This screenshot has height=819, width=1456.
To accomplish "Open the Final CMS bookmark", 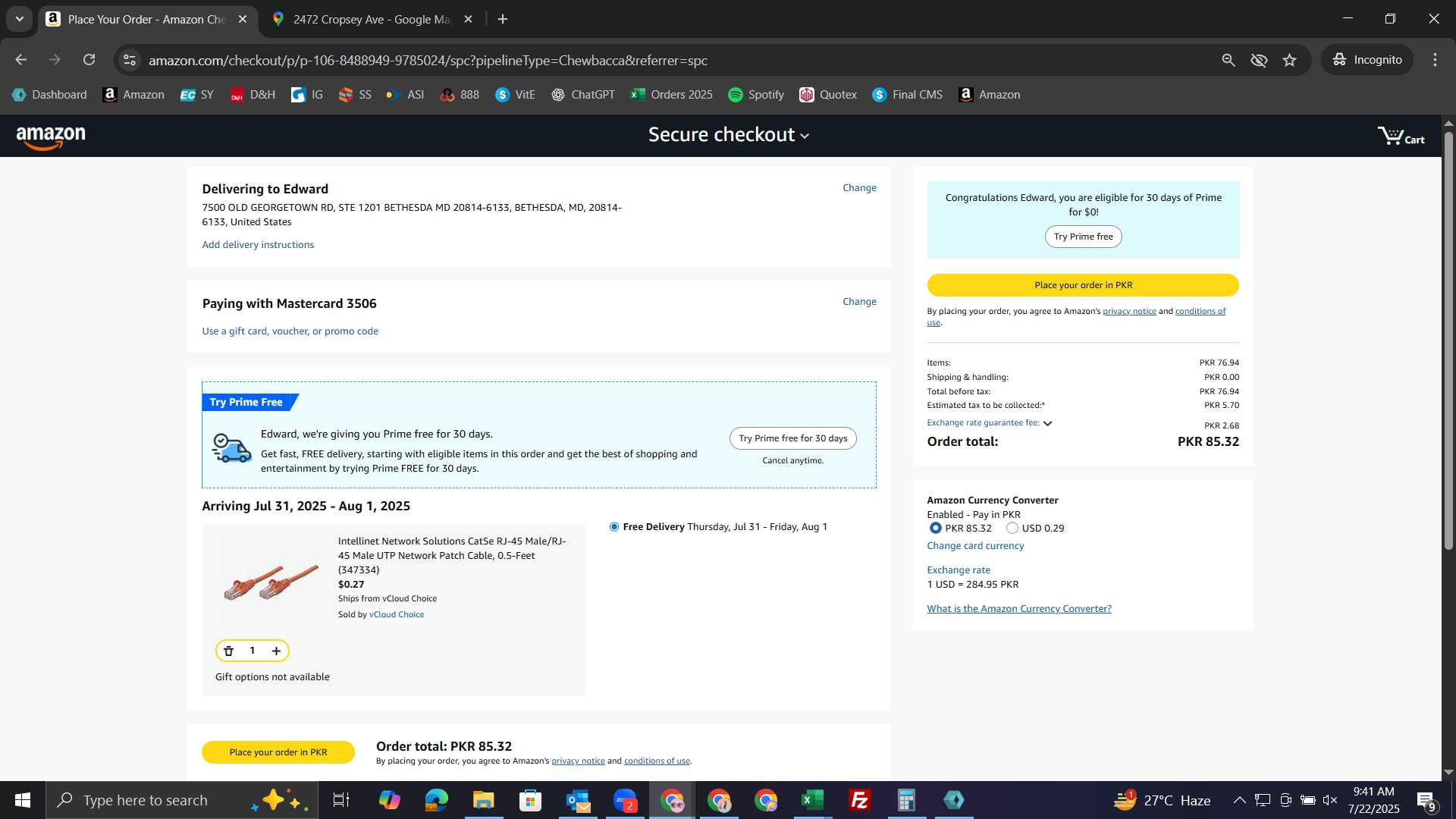I will tap(907, 95).
